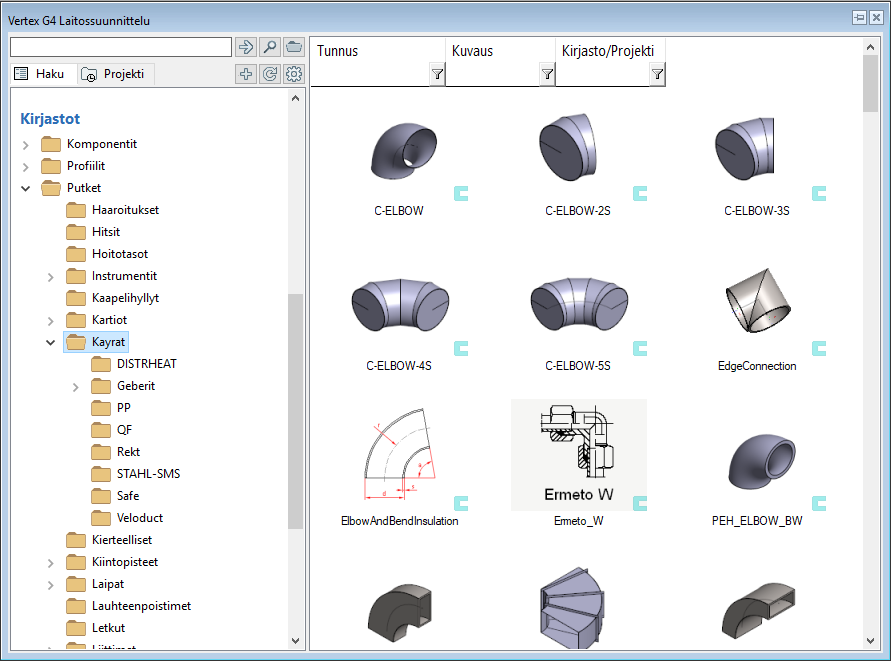The width and height of the screenshot is (891, 661).
Task: Click the filter icon under Tunnus column
Action: [x=437, y=75]
